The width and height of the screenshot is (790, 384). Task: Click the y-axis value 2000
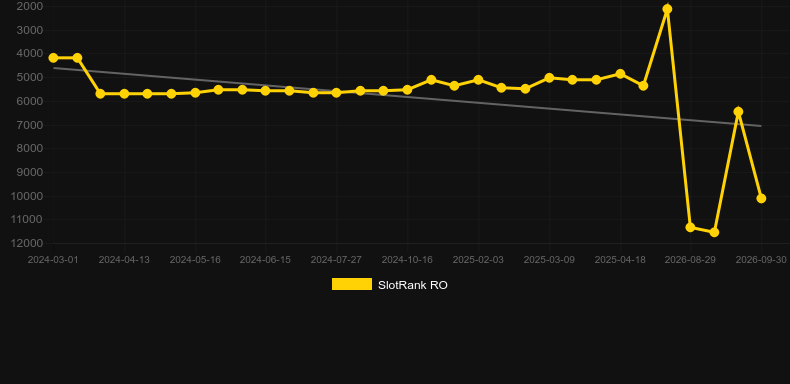[30, 6]
